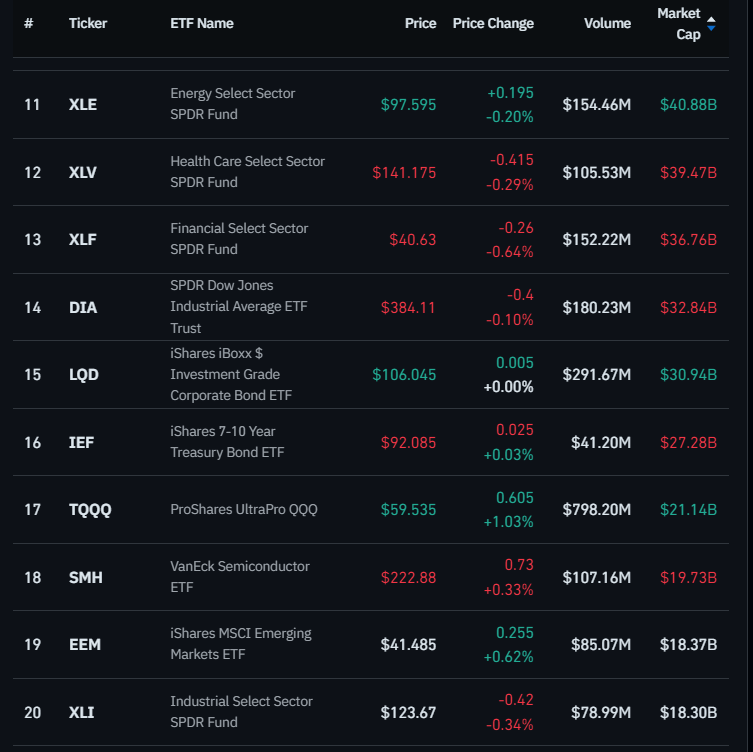Open the XLE ticker link

point(83,104)
